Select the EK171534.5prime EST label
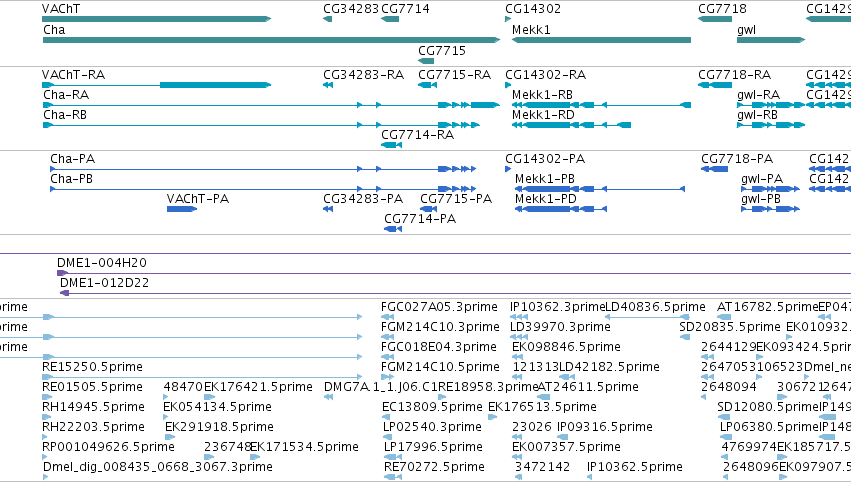 pos(304,447)
